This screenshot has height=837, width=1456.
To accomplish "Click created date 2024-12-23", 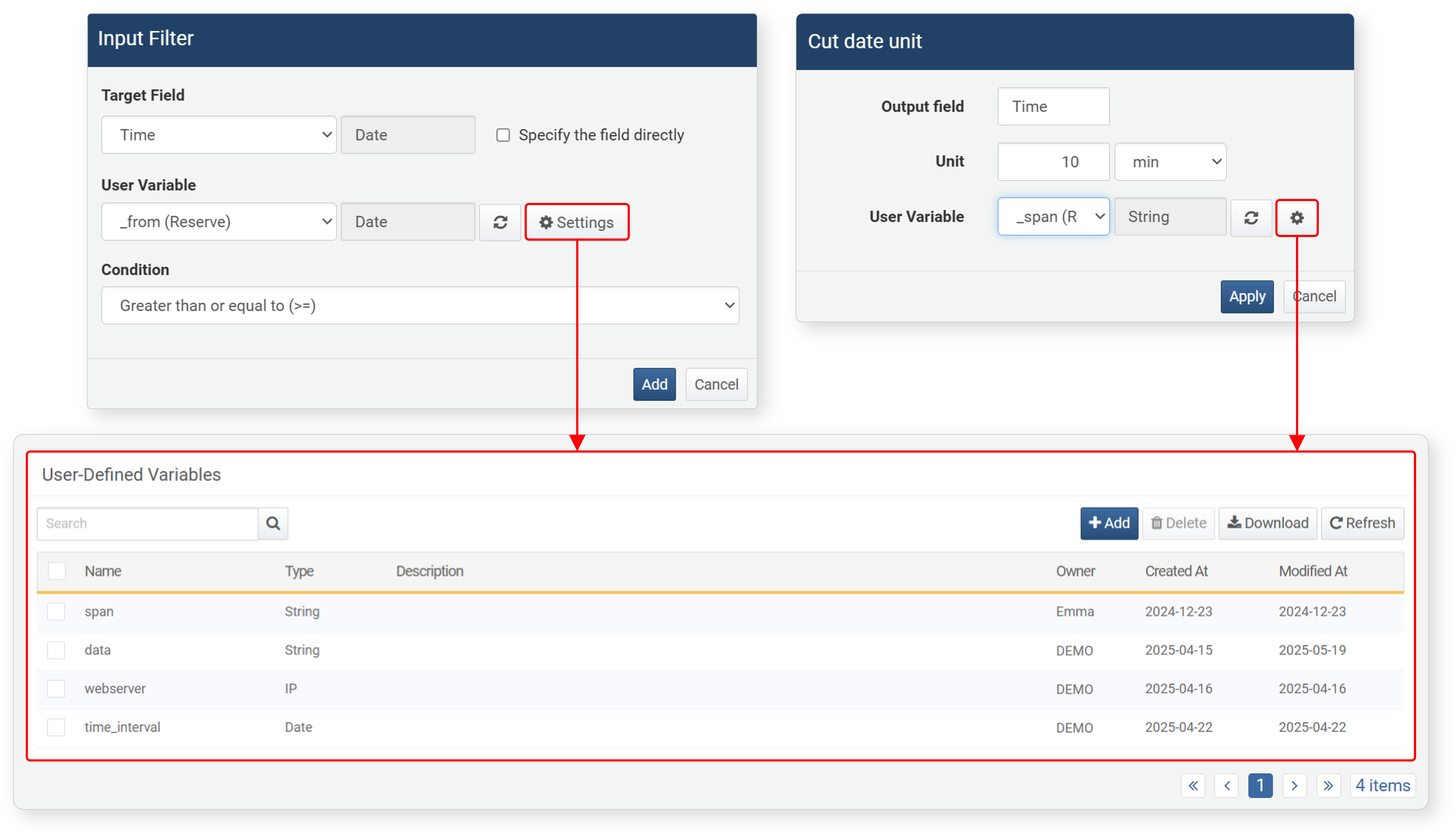I will tap(1178, 612).
